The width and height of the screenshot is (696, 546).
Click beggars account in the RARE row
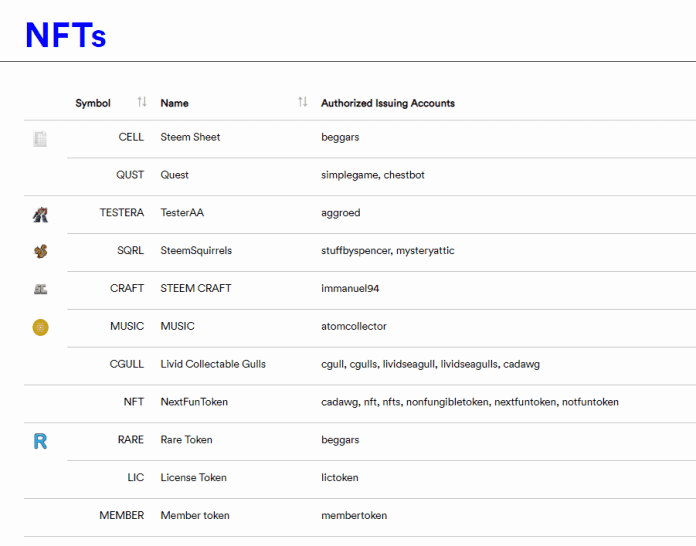(340, 440)
